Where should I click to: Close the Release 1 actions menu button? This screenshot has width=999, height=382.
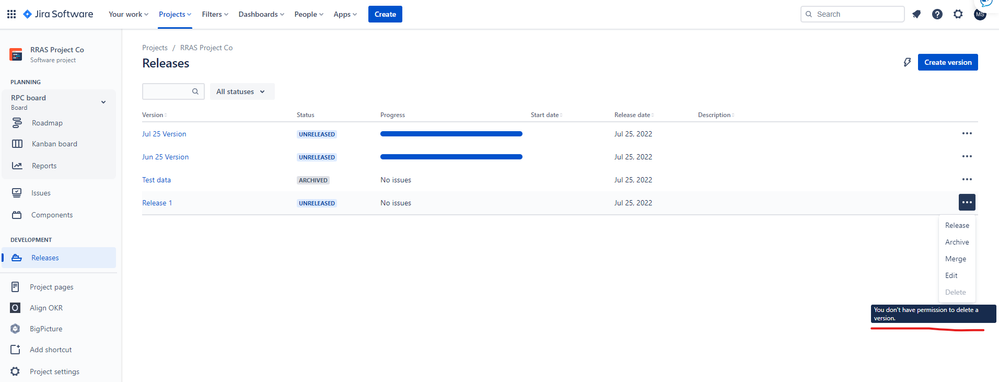click(x=967, y=202)
